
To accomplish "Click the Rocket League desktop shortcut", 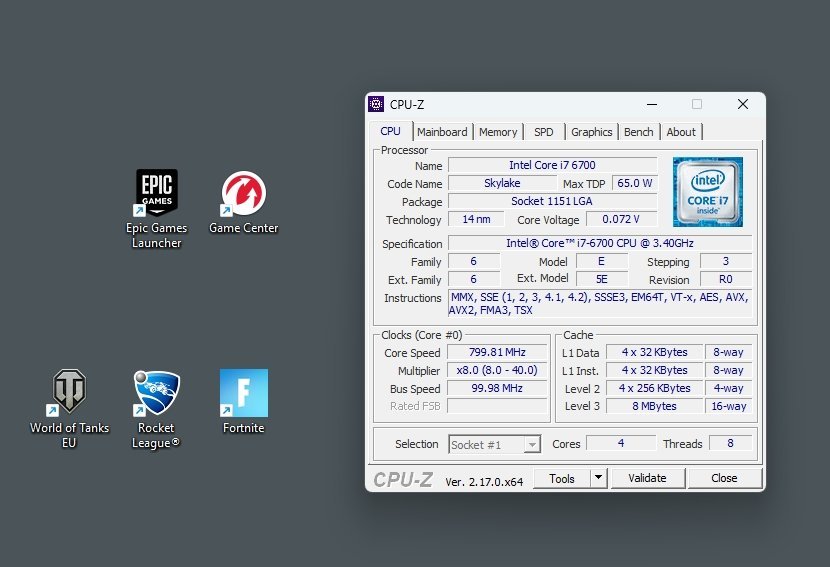I will pos(156,394).
